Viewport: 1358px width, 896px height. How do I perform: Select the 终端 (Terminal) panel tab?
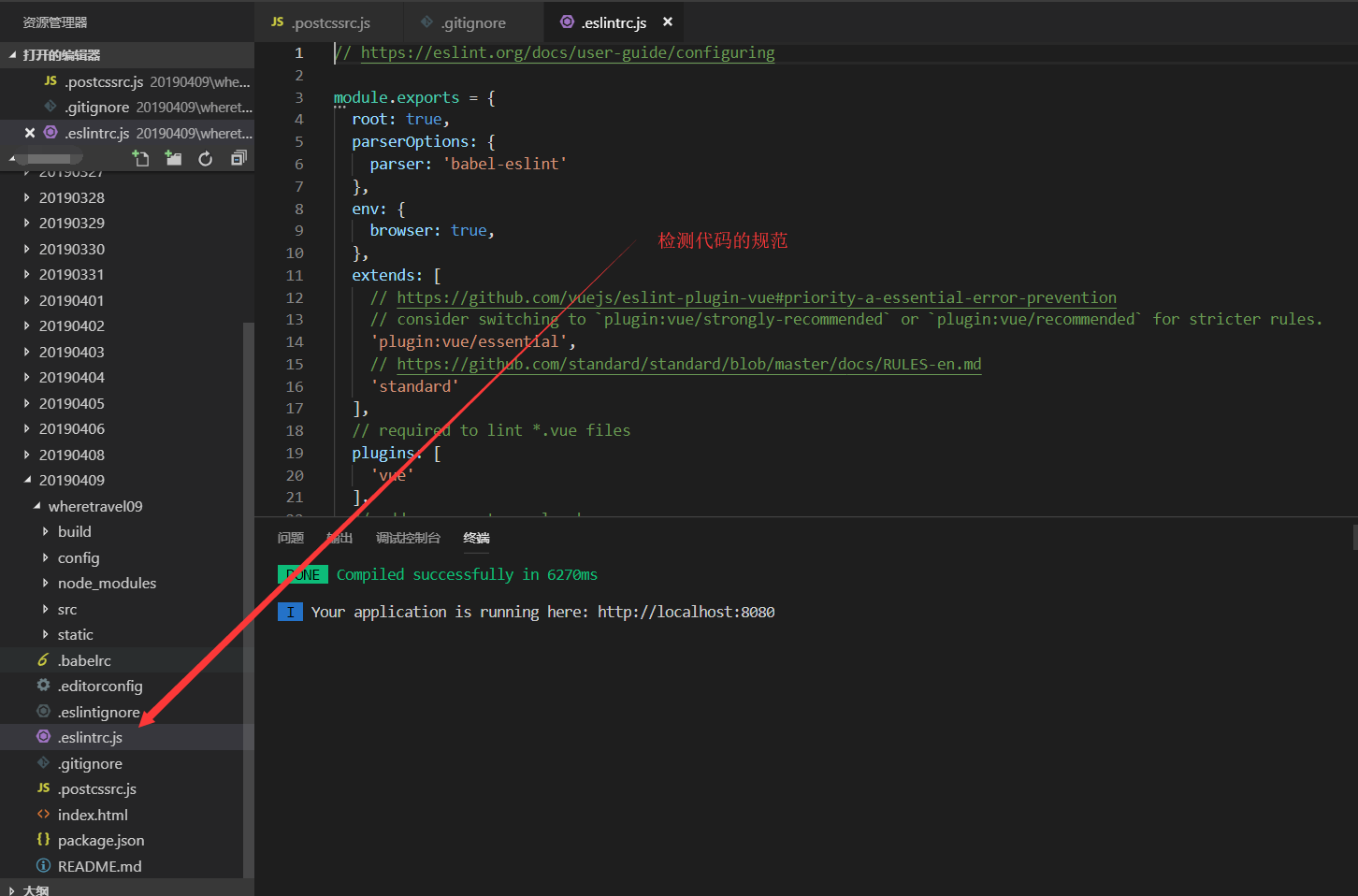click(x=476, y=538)
